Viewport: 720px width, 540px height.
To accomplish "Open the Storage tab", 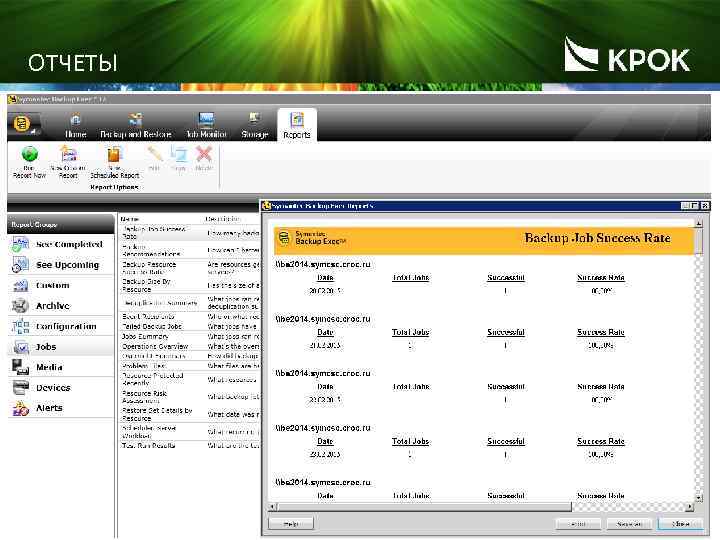I will tap(254, 125).
